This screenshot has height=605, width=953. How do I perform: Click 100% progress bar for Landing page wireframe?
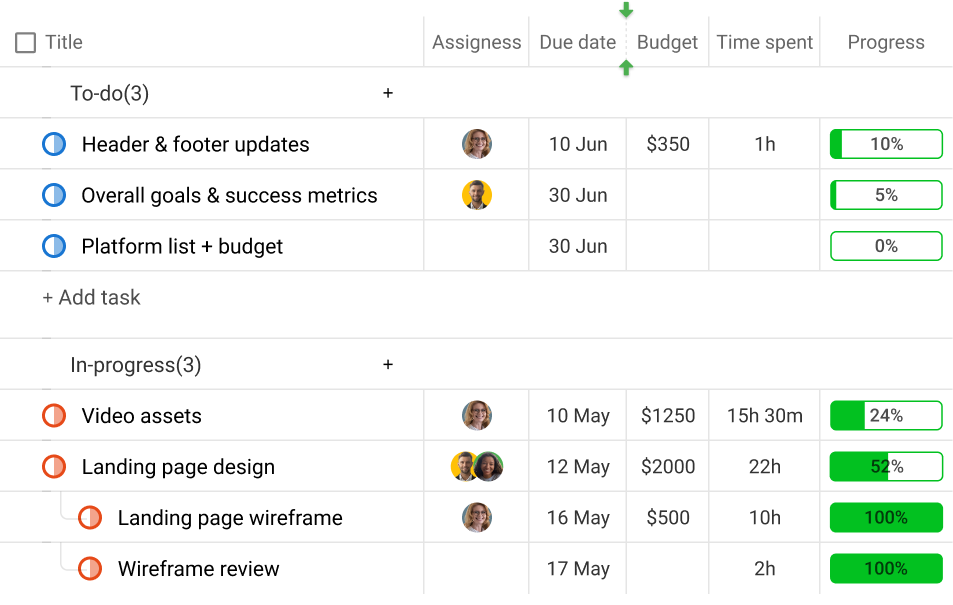point(886,517)
